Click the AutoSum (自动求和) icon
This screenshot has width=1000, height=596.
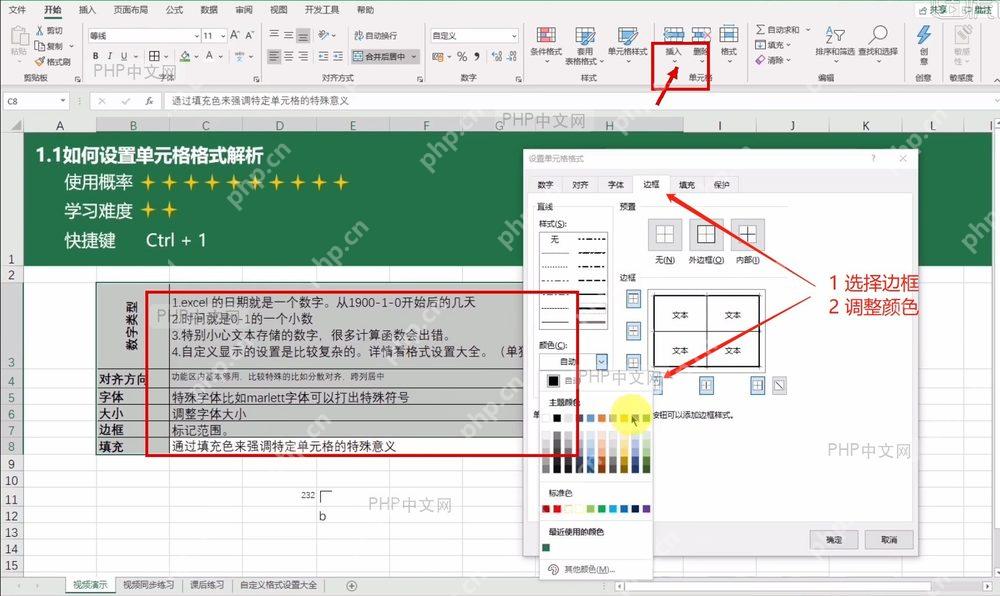[x=760, y=30]
